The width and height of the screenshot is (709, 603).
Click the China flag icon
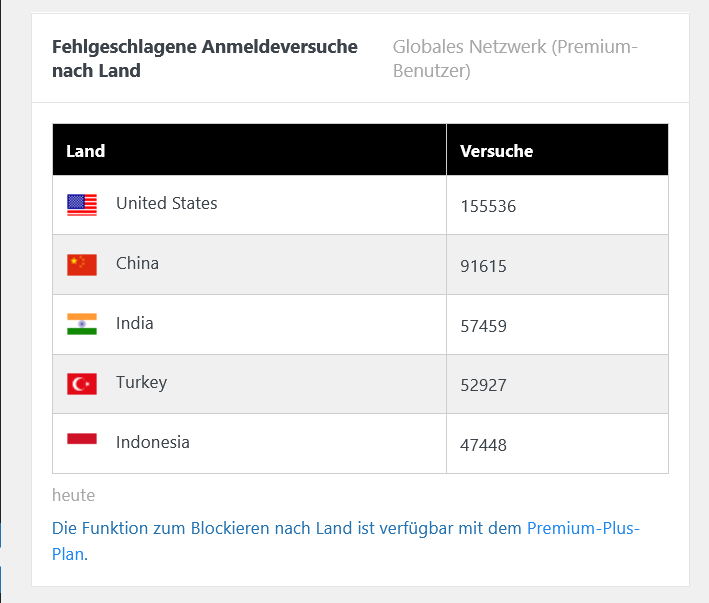coord(82,265)
